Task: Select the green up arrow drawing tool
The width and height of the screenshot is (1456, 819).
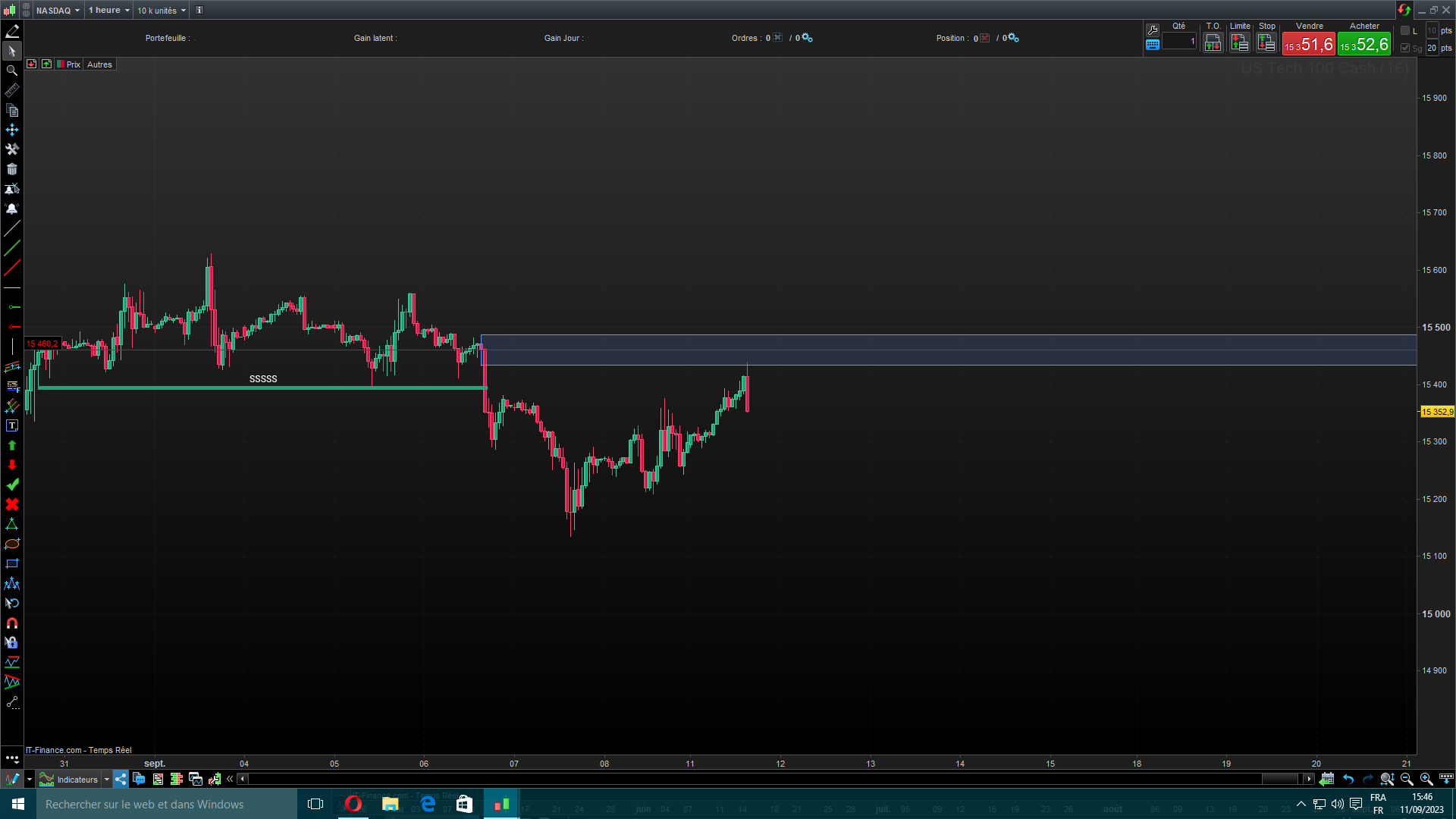Action: pos(12,446)
